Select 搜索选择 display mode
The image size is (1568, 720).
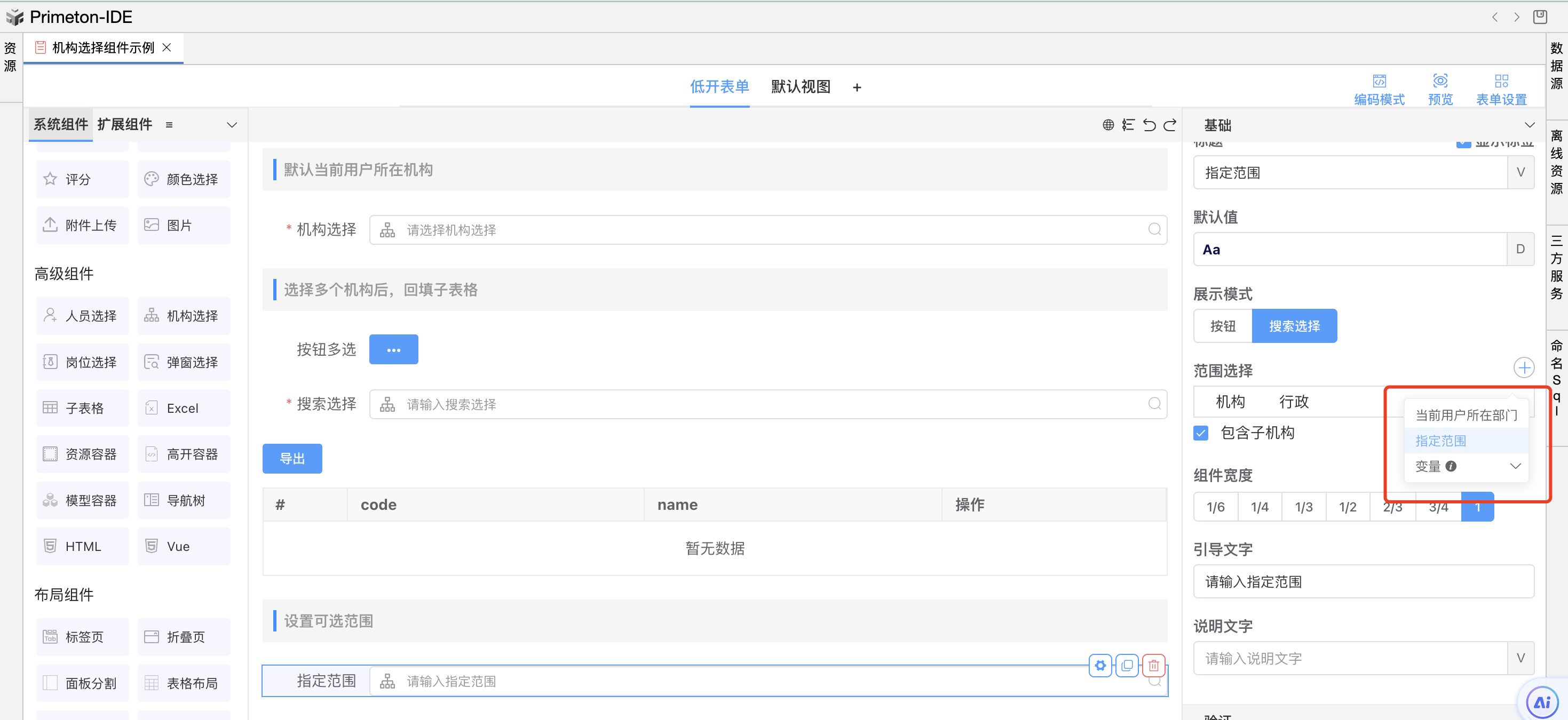point(1294,326)
